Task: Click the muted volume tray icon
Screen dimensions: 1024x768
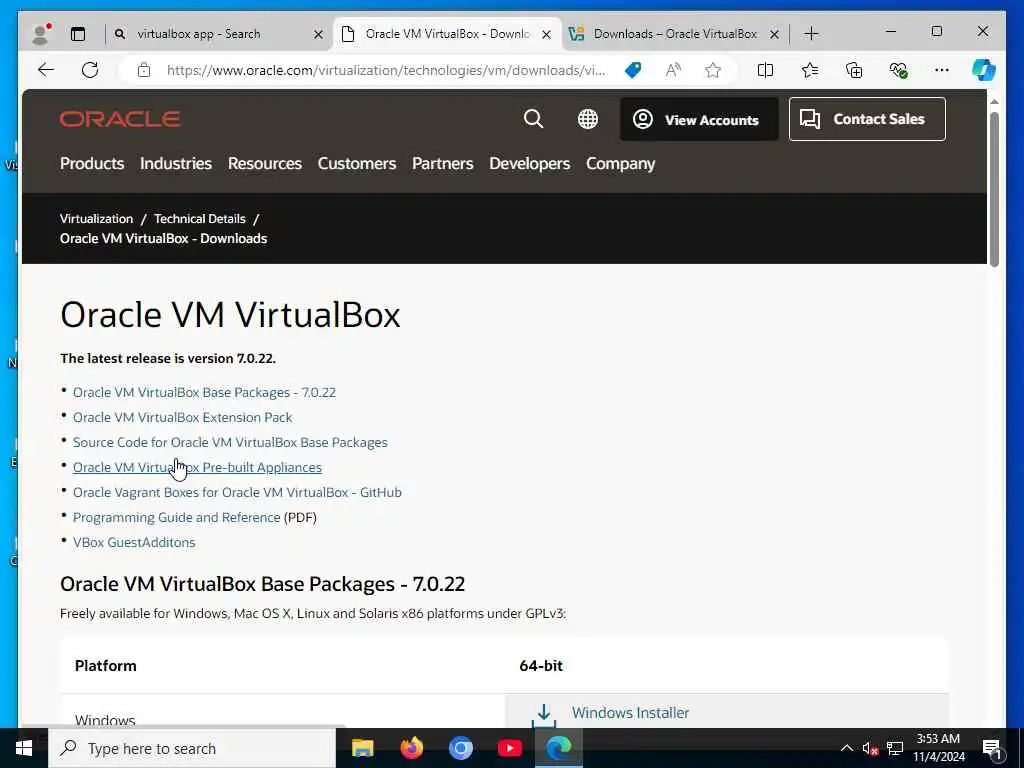Action: tap(870, 748)
